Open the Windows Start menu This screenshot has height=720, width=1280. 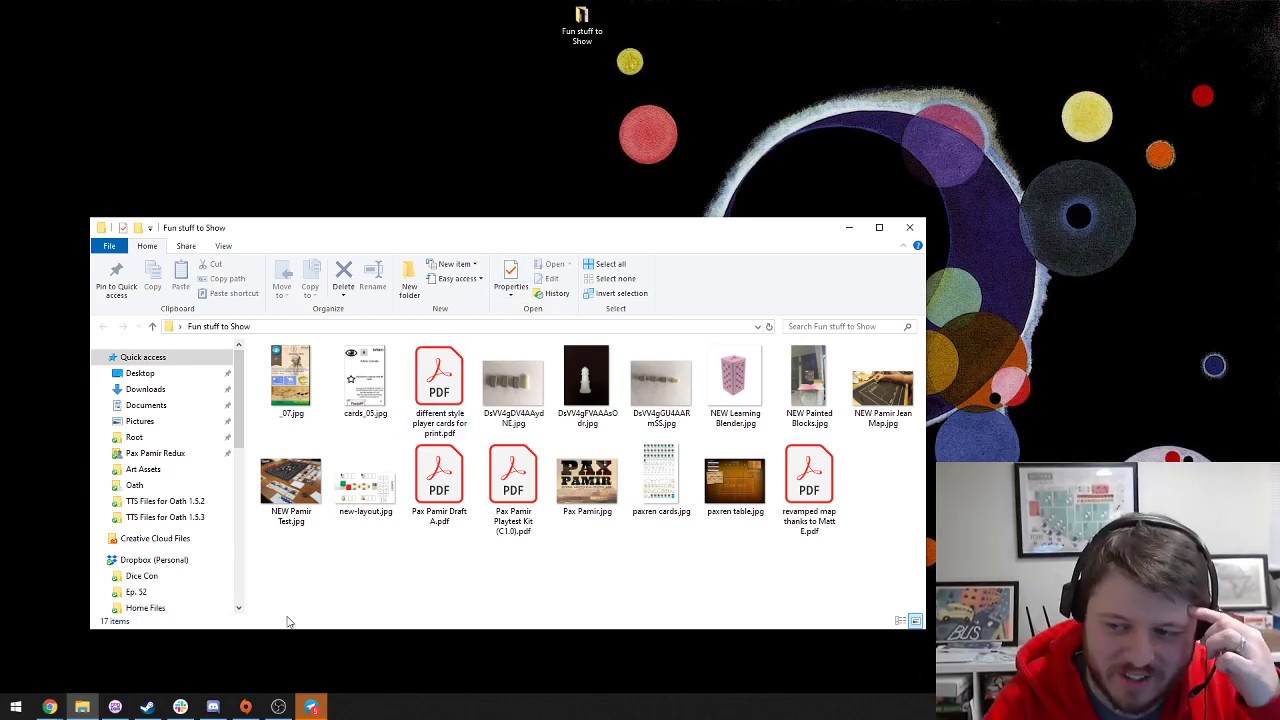16,707
